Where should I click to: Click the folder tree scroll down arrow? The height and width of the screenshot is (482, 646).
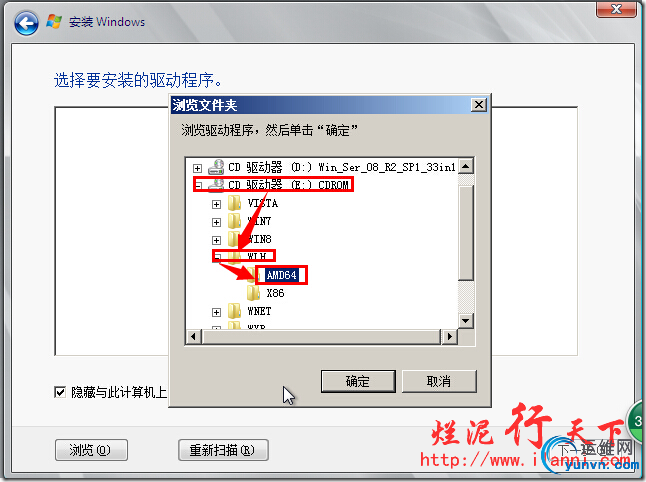point(466,321)
